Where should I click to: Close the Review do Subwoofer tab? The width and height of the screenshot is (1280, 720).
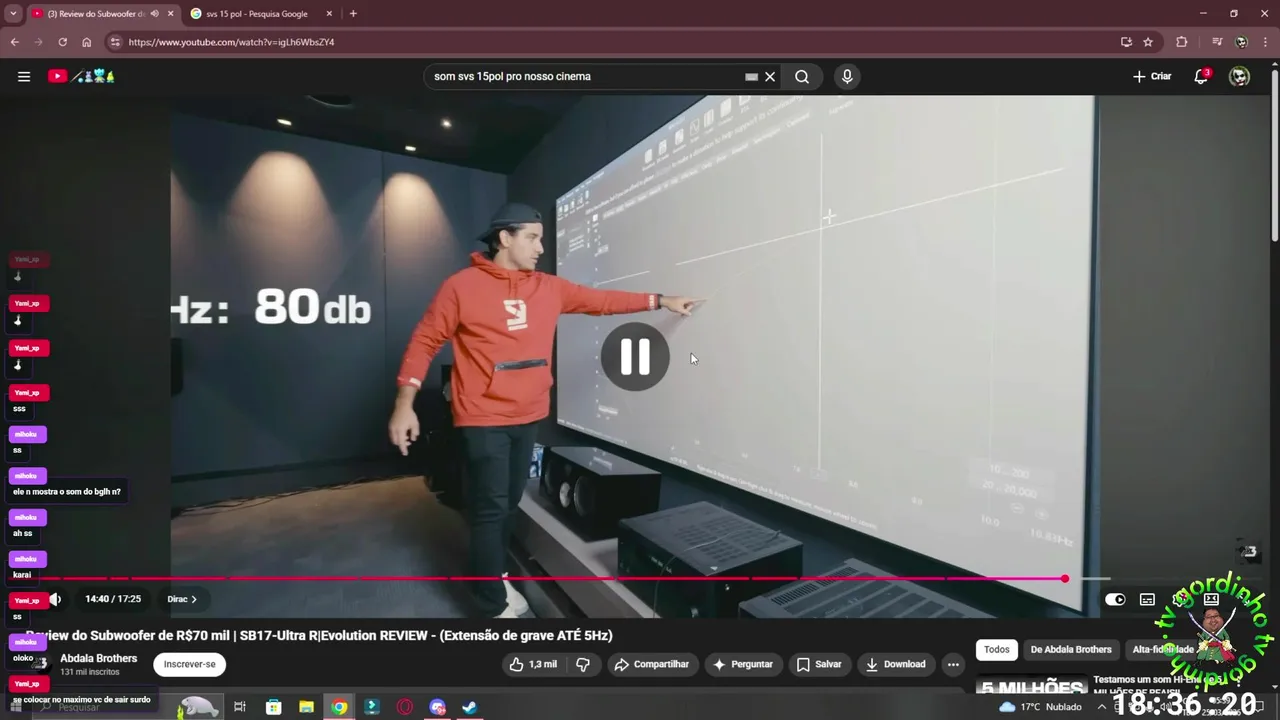tap(170, 14)
